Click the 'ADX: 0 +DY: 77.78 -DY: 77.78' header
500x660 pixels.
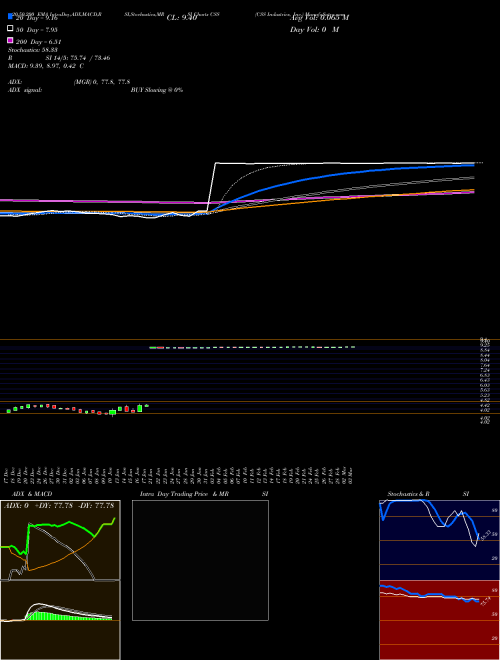[61, 506]
